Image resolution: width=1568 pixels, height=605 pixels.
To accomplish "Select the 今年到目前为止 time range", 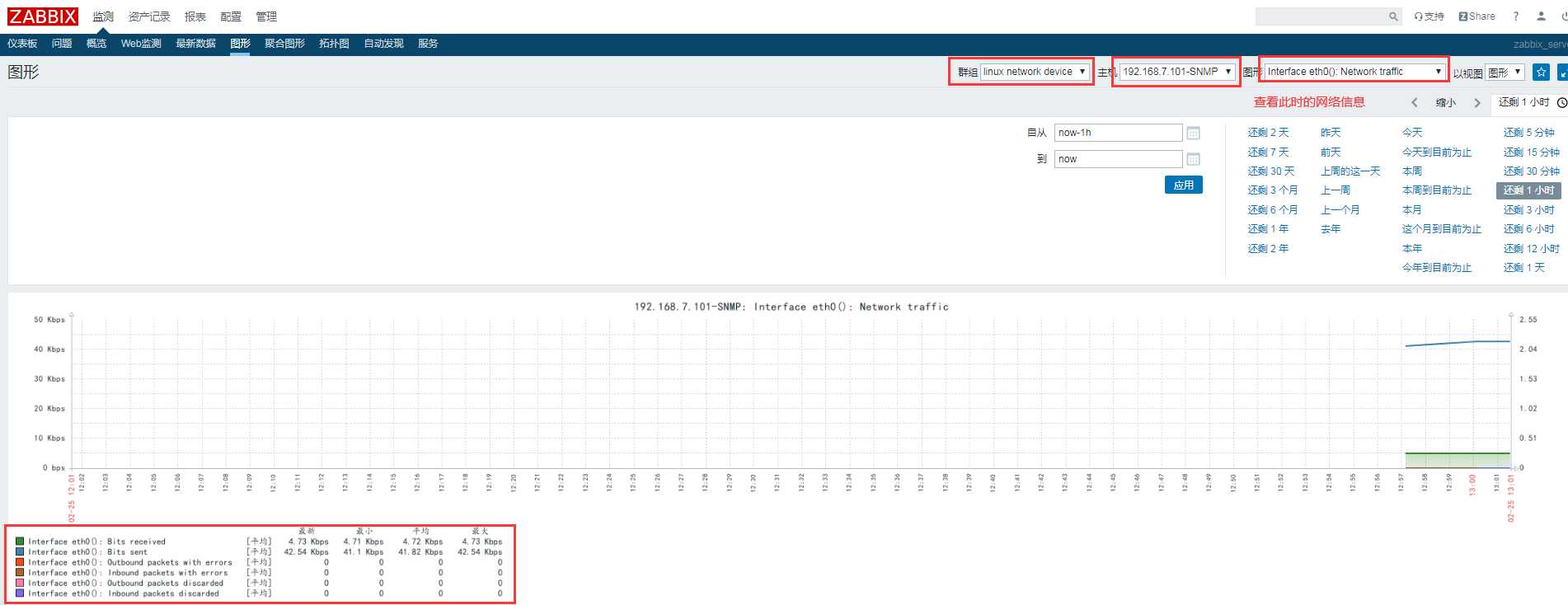I will point(1437,268).
